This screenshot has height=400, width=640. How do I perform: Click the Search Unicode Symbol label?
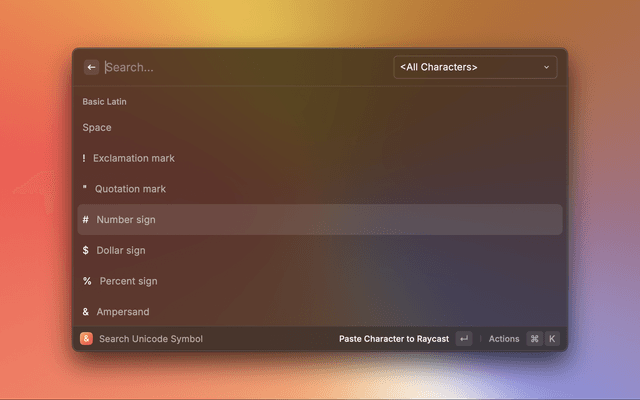coord(151,339)
